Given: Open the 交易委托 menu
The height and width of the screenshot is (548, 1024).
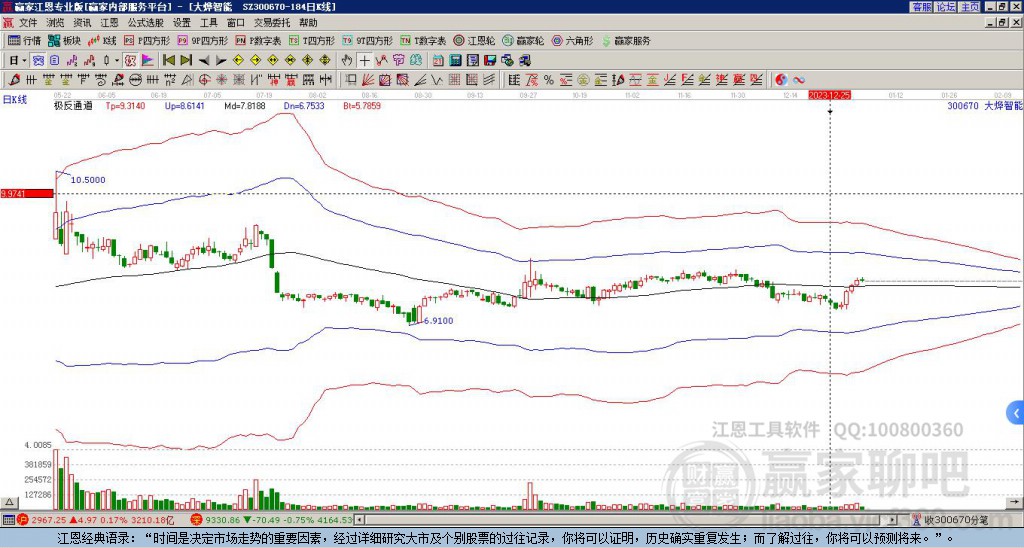Looking at the screenshot, I should point(272,23).
